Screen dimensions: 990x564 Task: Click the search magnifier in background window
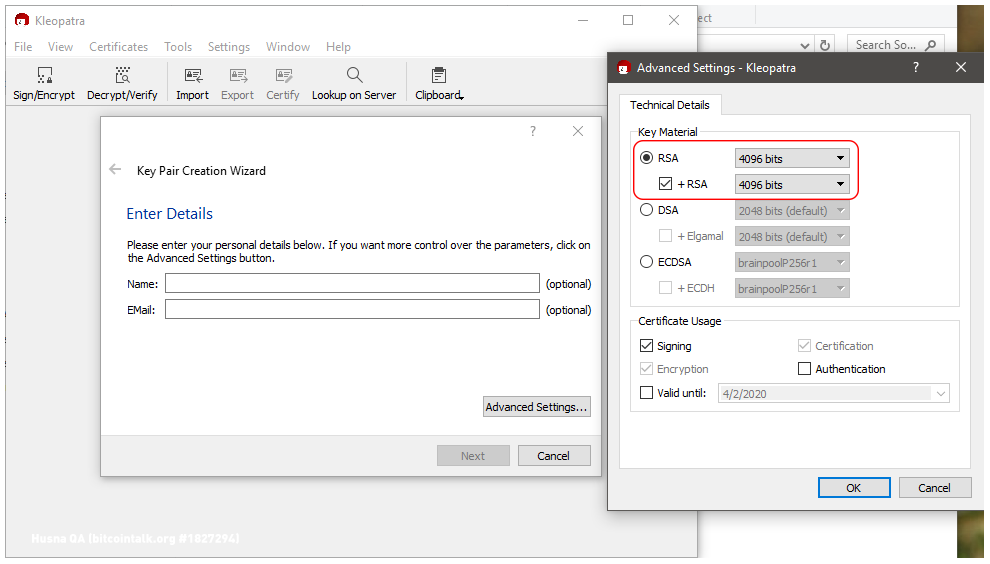coord(931,45)
